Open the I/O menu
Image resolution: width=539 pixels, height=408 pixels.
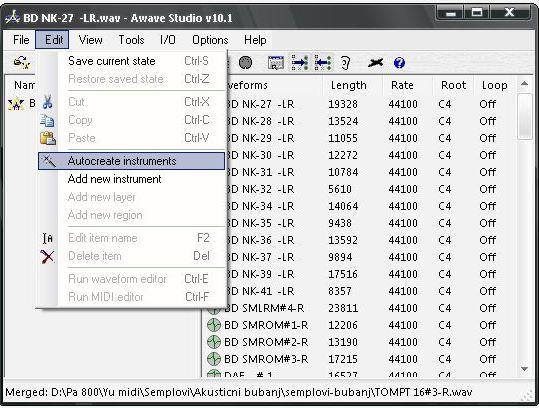[168, 40]
